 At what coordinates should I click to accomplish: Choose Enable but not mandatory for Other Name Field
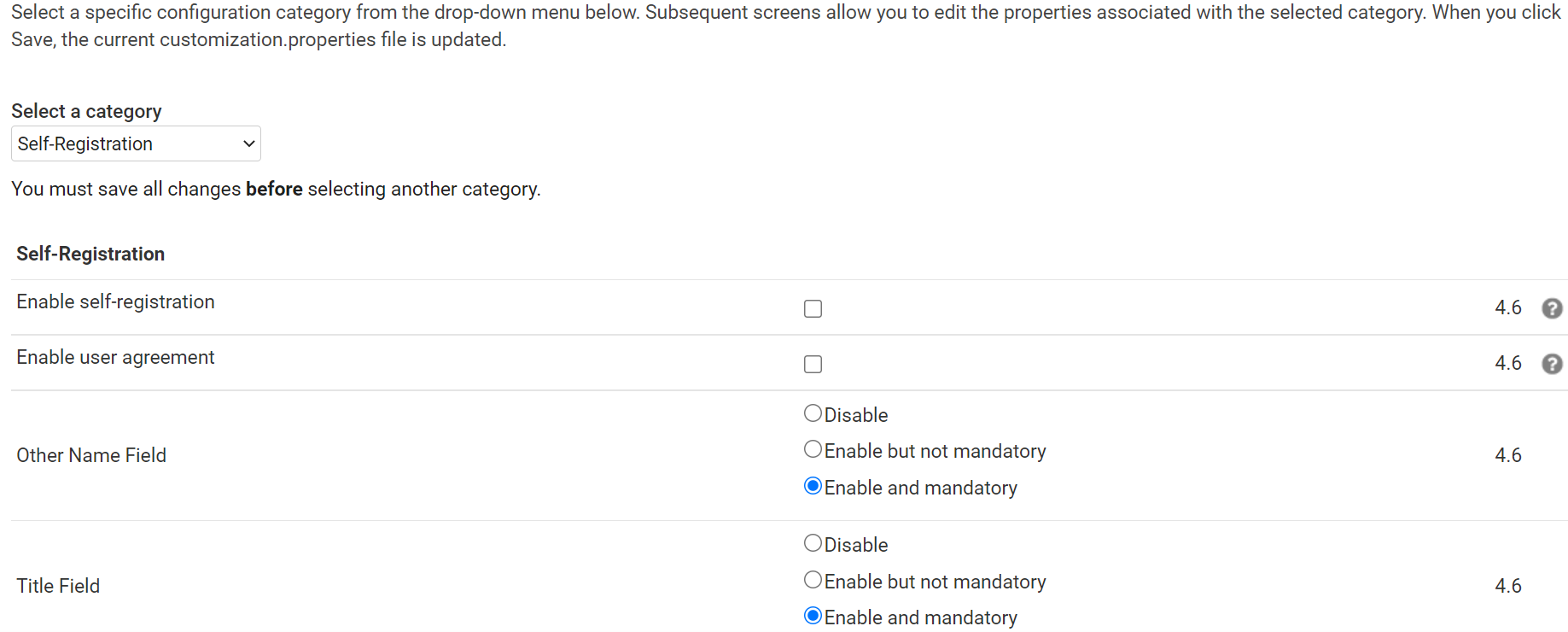click(813, 449)
